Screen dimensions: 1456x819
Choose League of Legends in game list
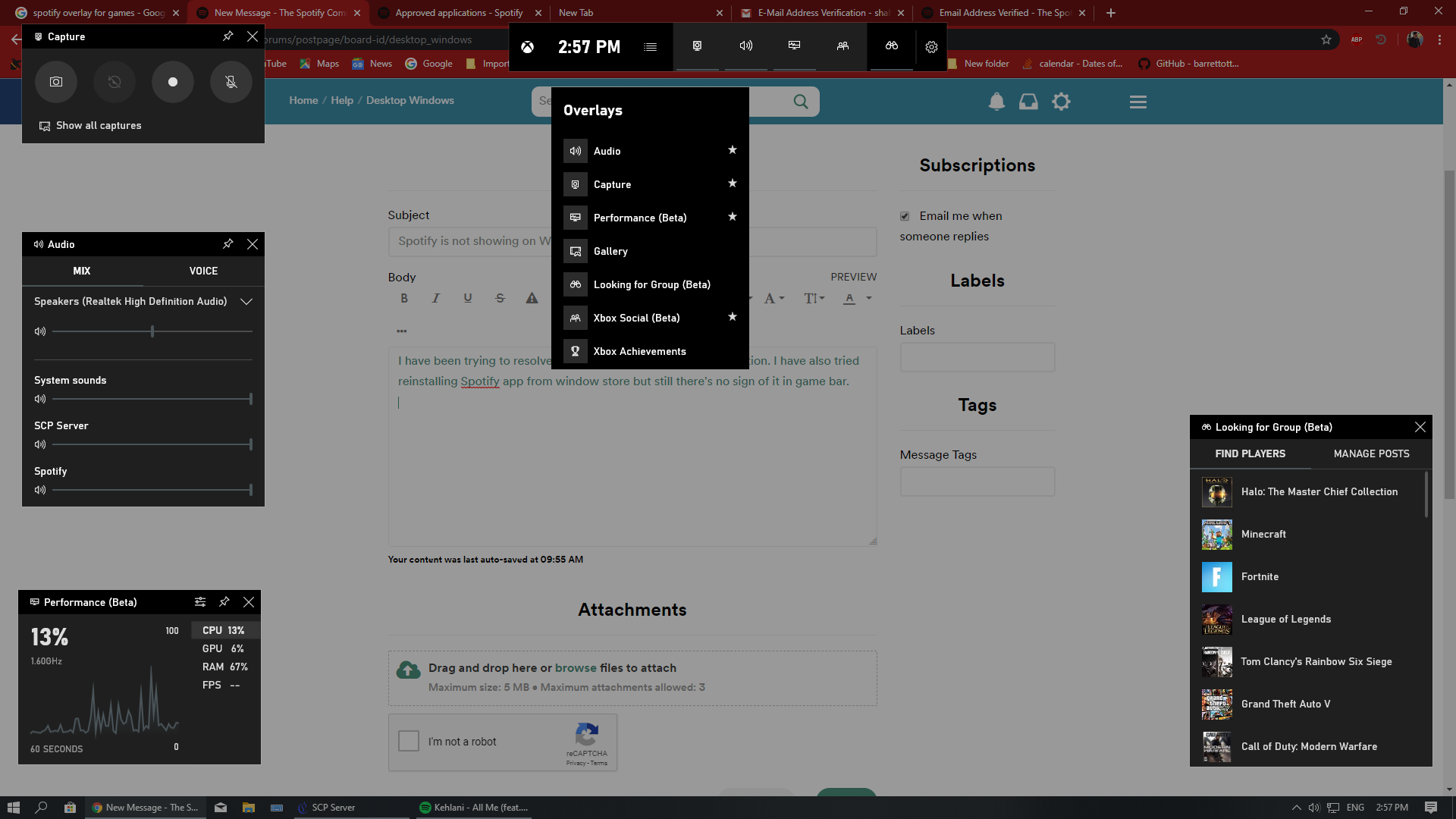pos(1308,620)
